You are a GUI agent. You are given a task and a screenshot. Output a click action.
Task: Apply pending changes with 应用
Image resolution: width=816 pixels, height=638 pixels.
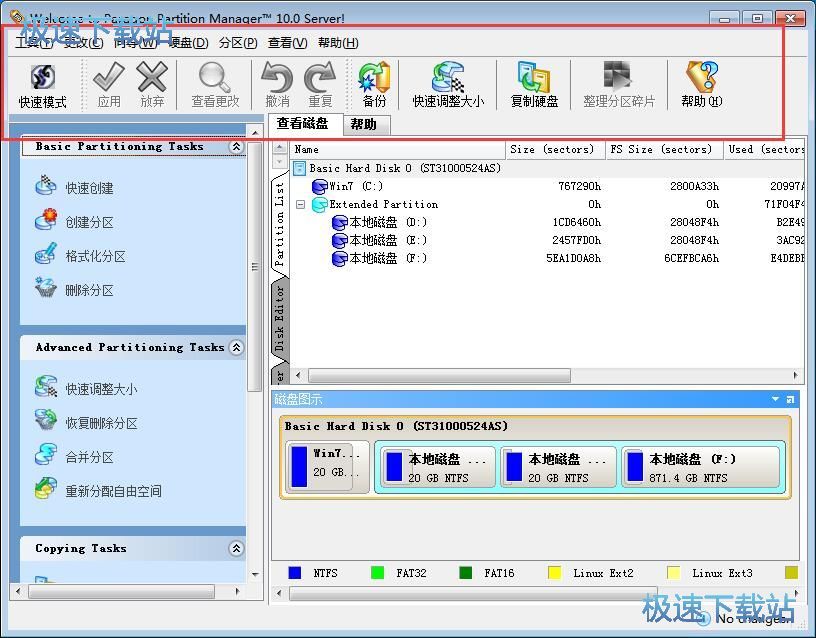(109, 85)
